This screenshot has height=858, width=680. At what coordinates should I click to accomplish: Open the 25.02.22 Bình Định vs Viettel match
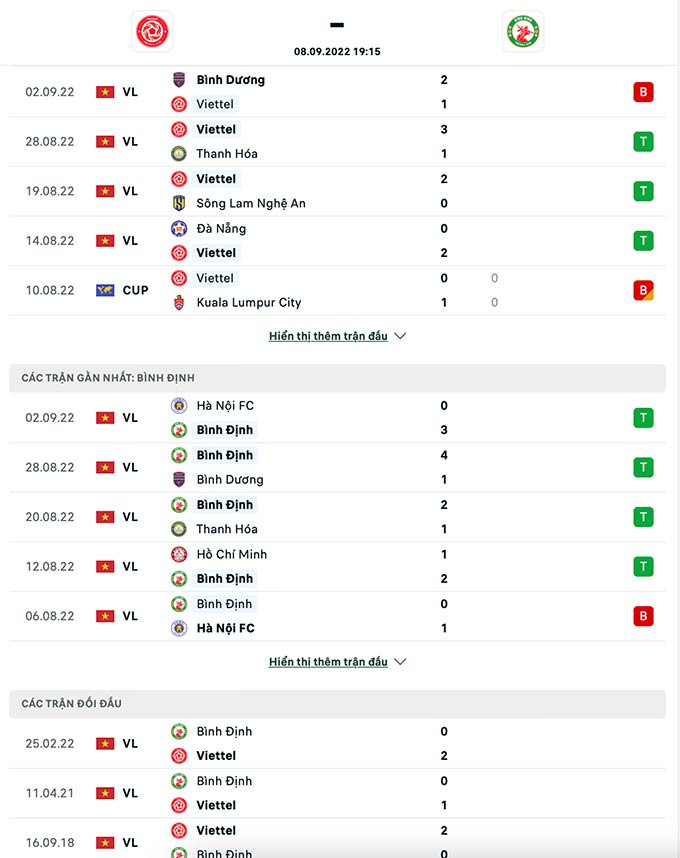click(x=338, y=744)
